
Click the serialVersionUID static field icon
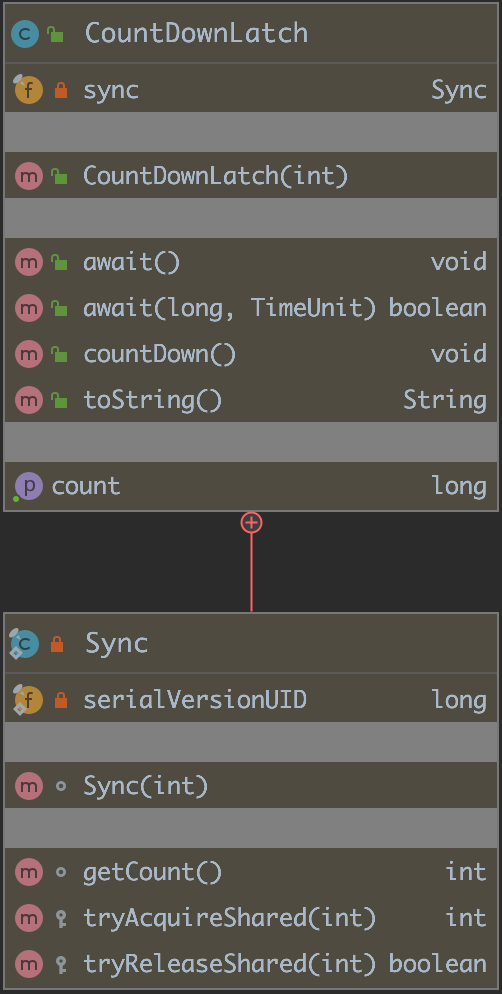point(28,700)
